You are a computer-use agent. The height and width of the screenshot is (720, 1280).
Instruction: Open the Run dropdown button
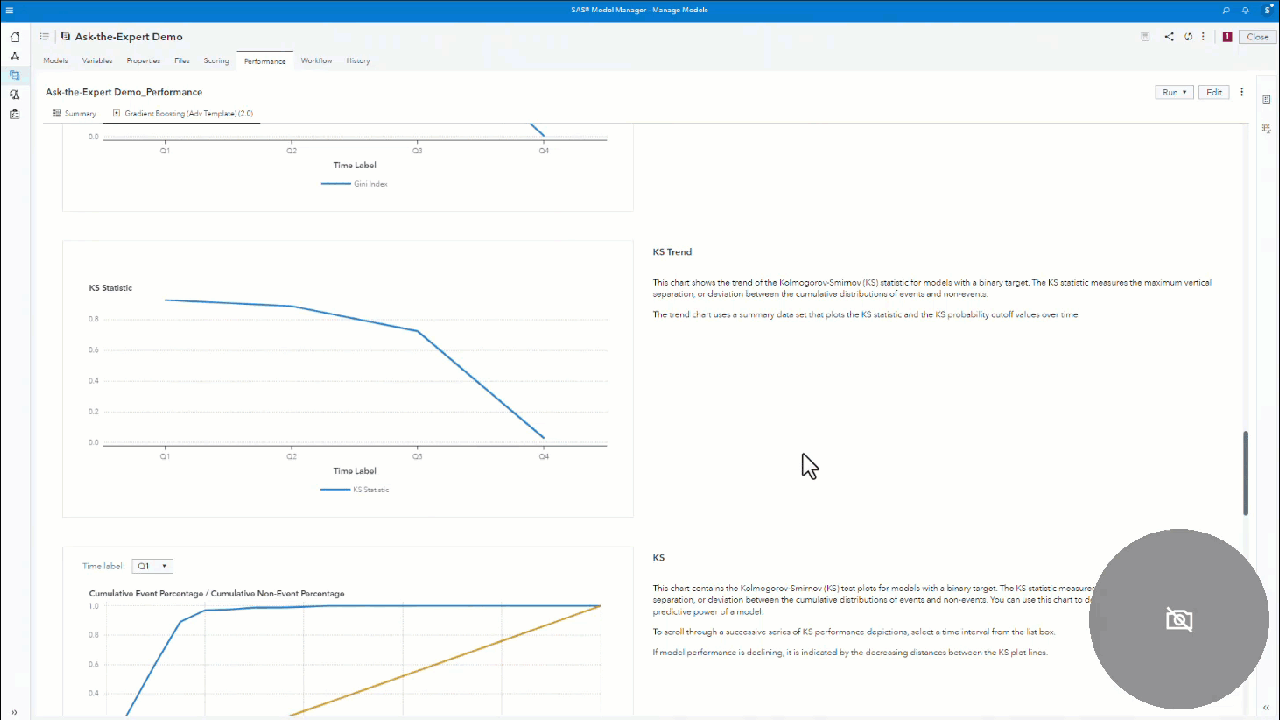pos(1174,92)
